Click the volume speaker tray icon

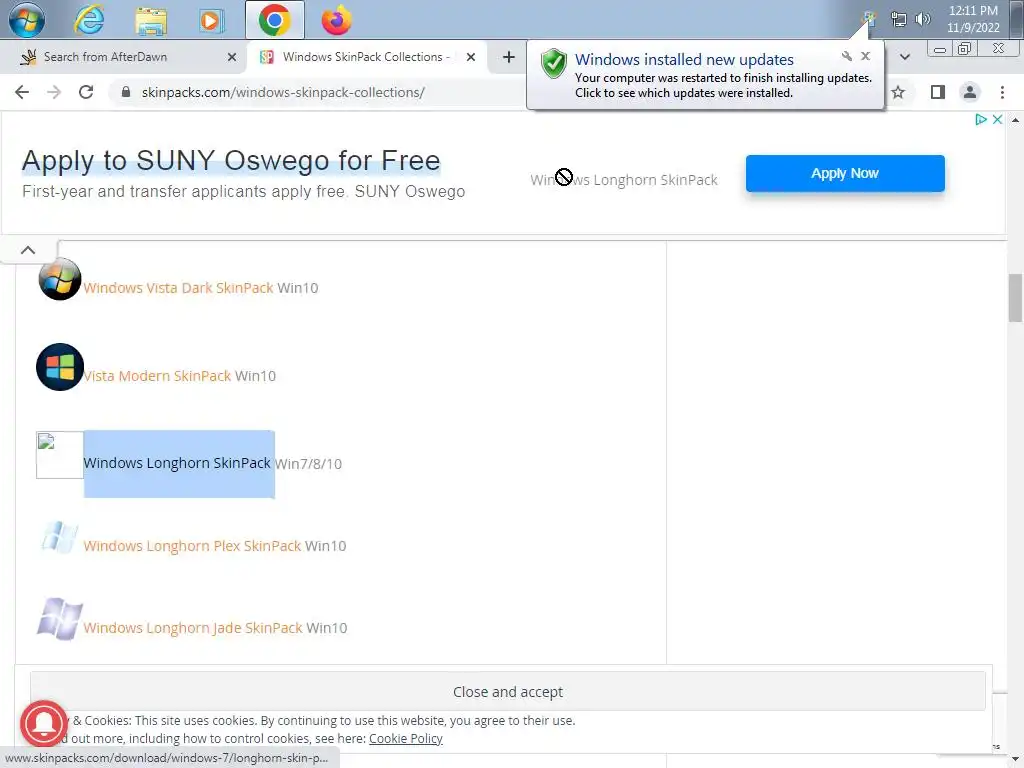click(922, 20)
